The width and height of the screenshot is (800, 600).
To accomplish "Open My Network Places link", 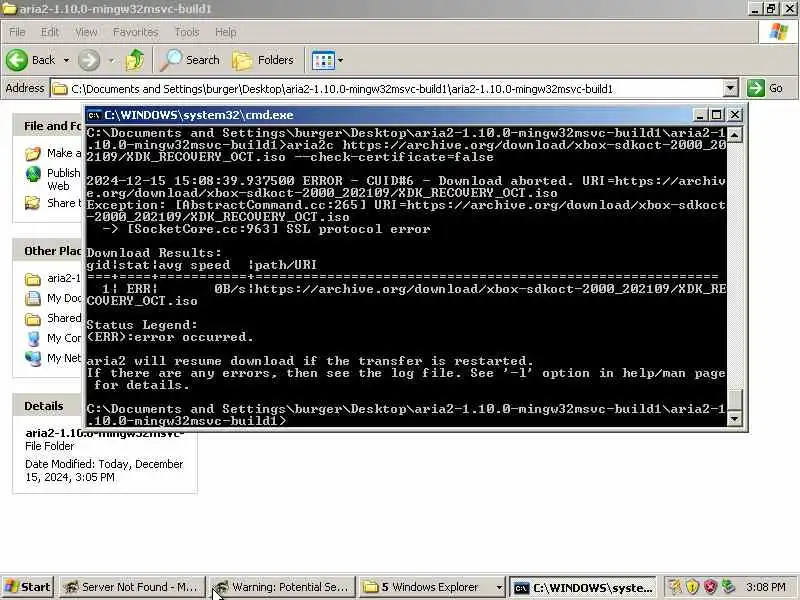I will (64, 358).
